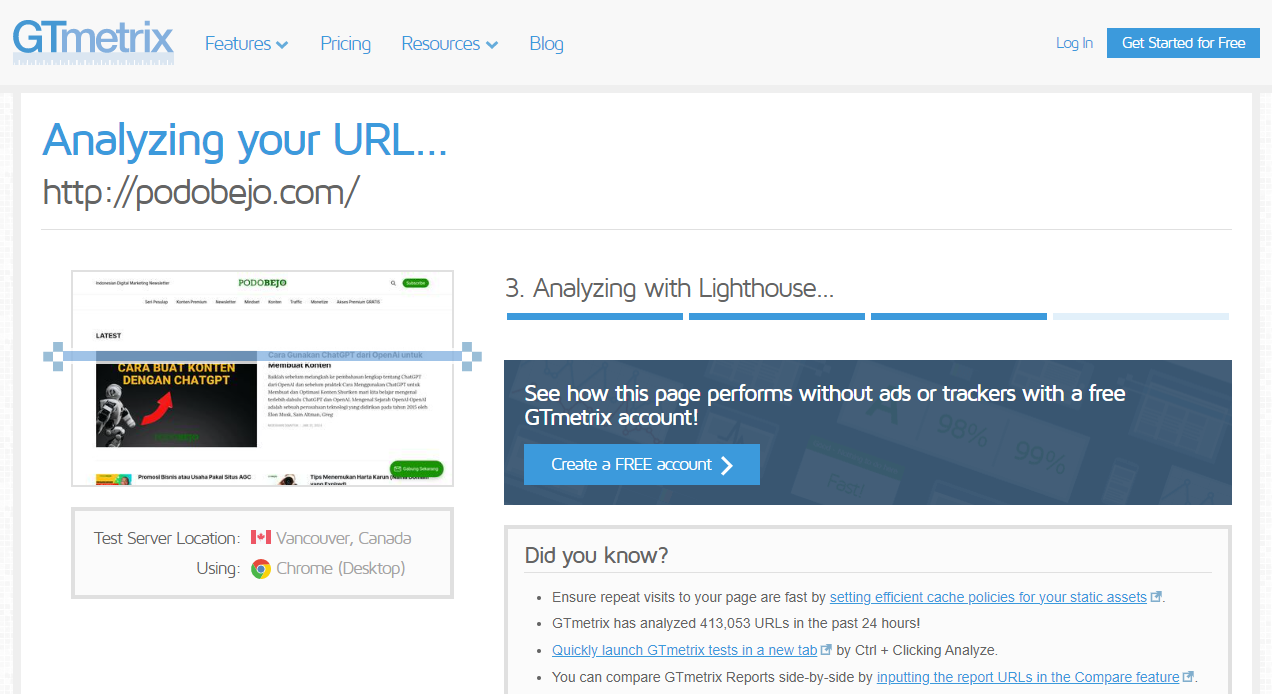
Task: Open inputting report URLs Compare feature link
Action: 1028,677
